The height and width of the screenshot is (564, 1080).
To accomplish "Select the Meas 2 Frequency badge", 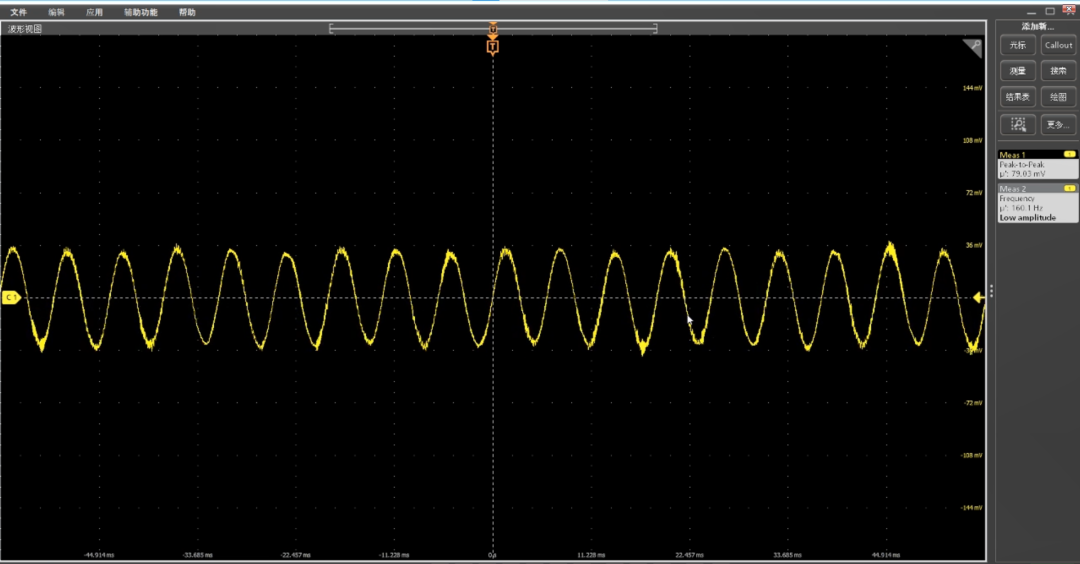I will tap(1037, 203).
